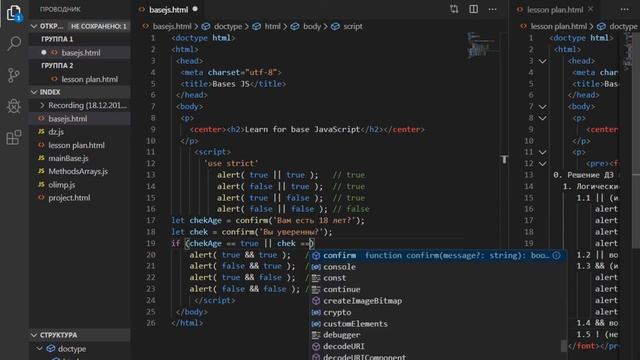Click НЕ СОХРАНЕНО: 1 unsaved badge
Image resolution: width=640 pixels, height=360 pixels.
point(98,26)
